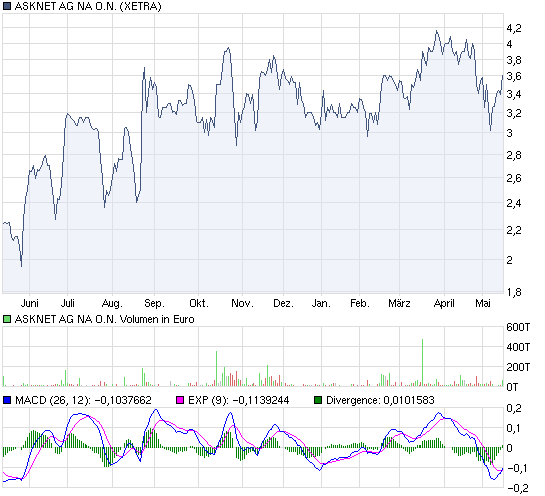Click the 2,4 price axis value

click(x=514, y=203)
